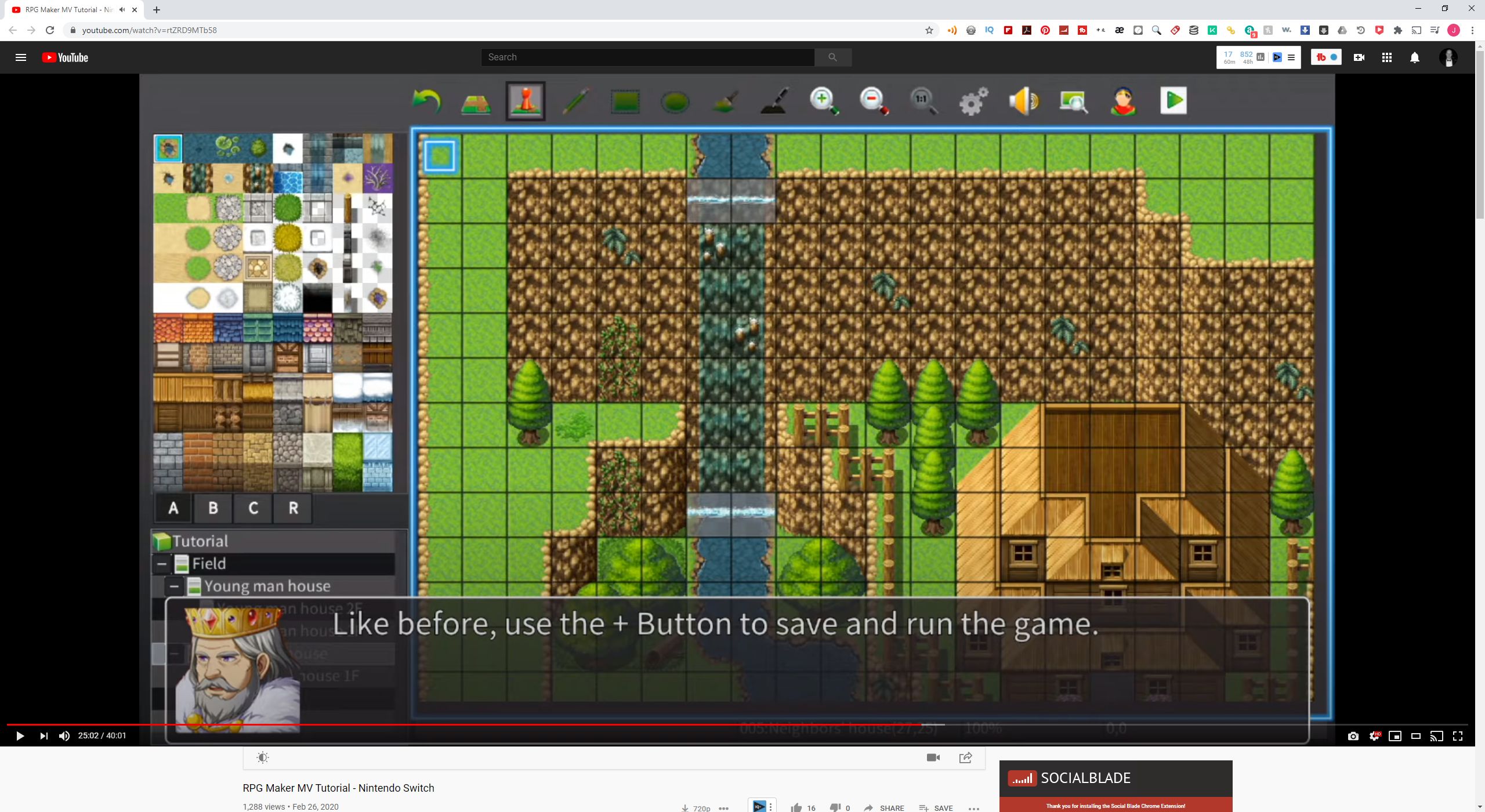Click the Pinterest extension icon
Screen dimensions: 1485x812
(1045, 30)
